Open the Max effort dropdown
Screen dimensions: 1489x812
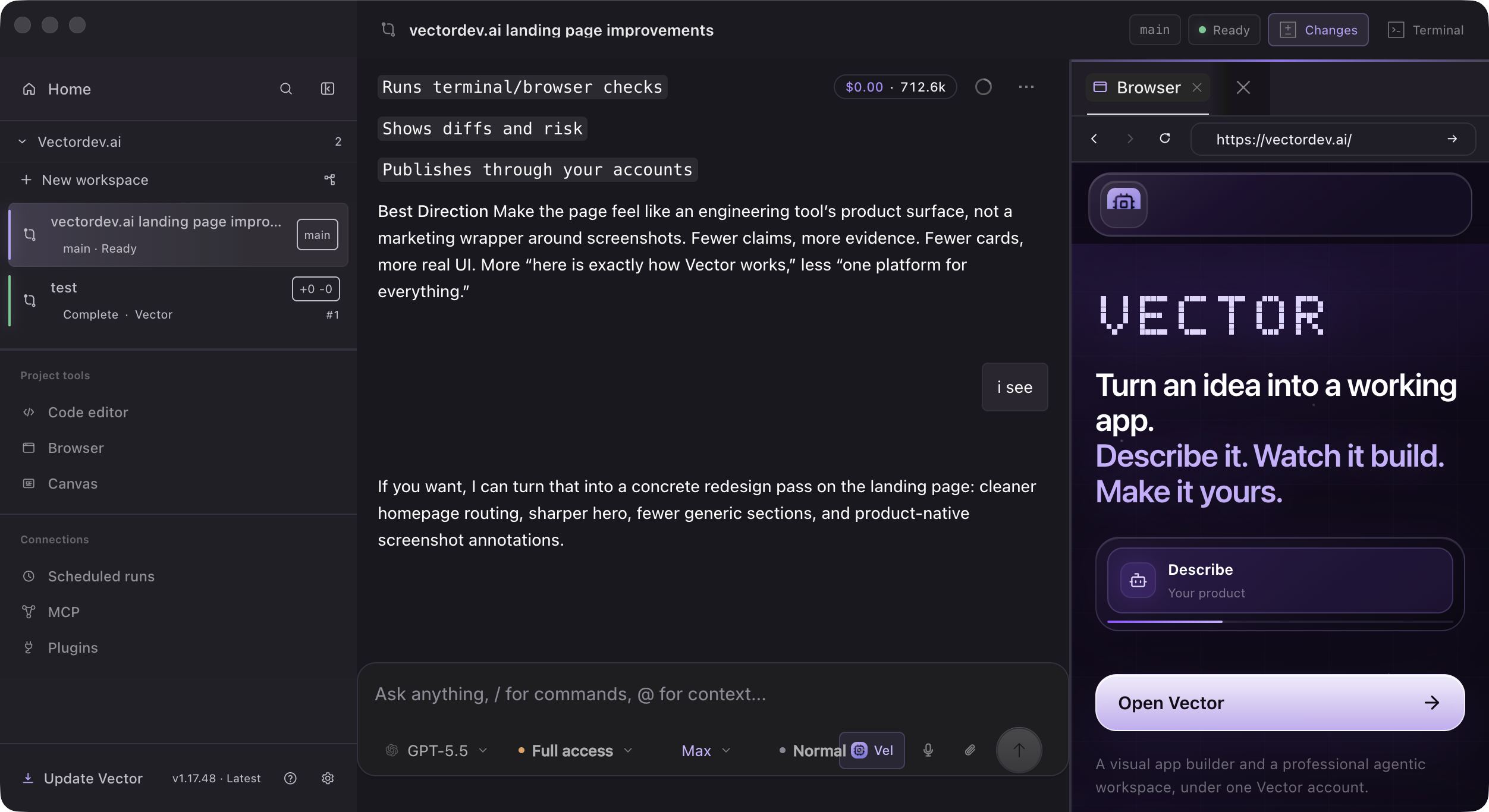click(706, 751)
